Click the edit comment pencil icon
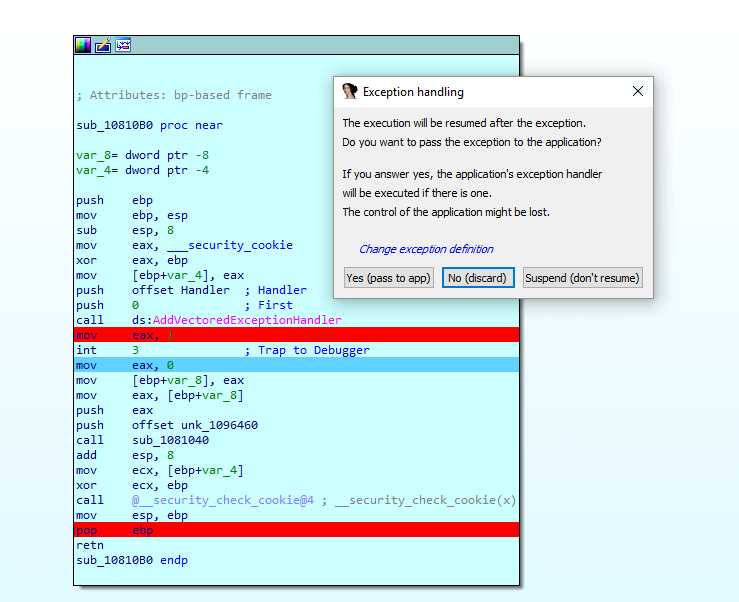This screenshot has height=602, width=739. (103, 45)
